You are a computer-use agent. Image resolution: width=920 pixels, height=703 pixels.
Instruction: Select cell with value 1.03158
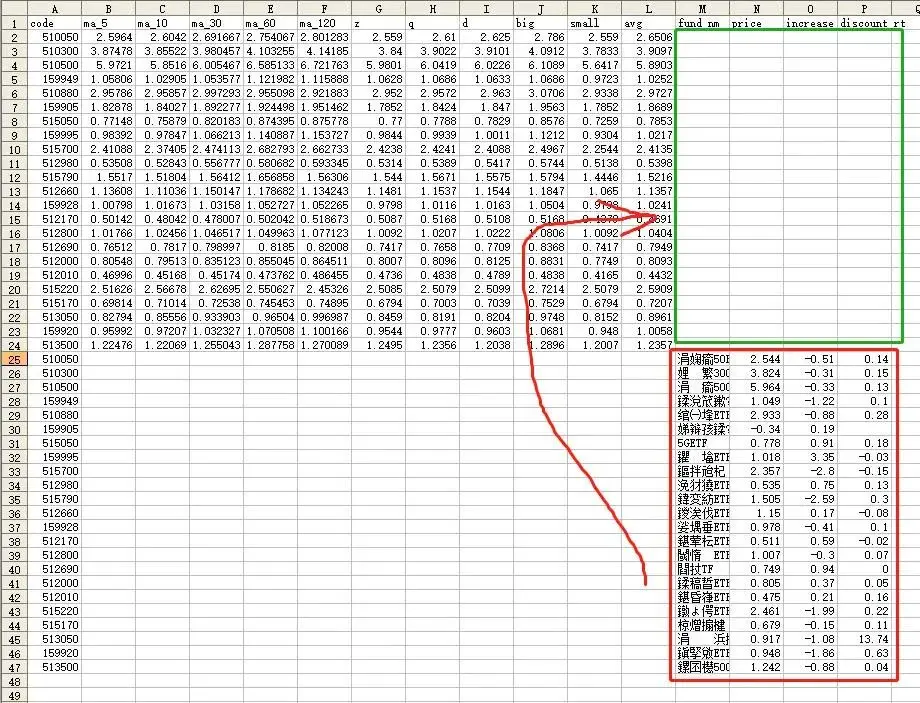tap(217, 205)
